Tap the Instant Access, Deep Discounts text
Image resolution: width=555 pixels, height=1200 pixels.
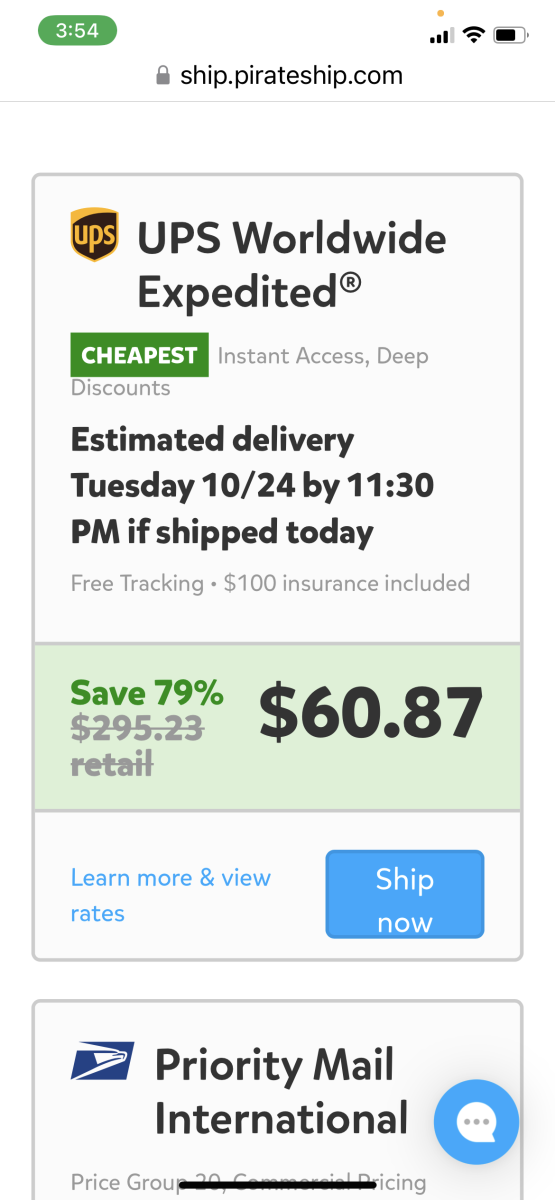pos(249,371)
